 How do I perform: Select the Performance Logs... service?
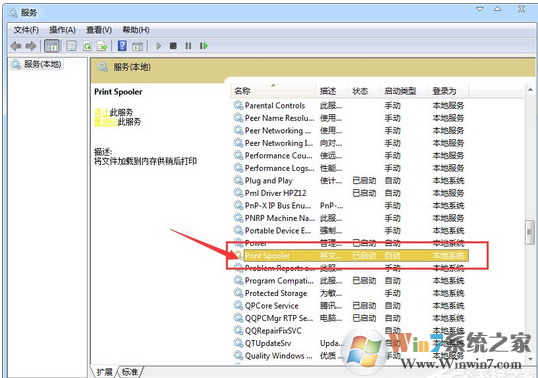[x=350, y=168]
